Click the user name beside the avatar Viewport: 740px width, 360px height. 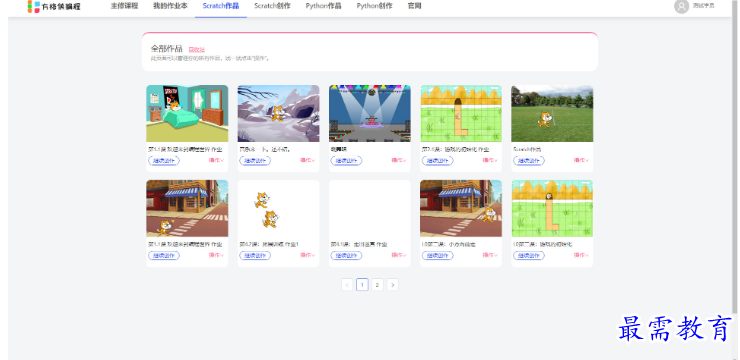703,6
